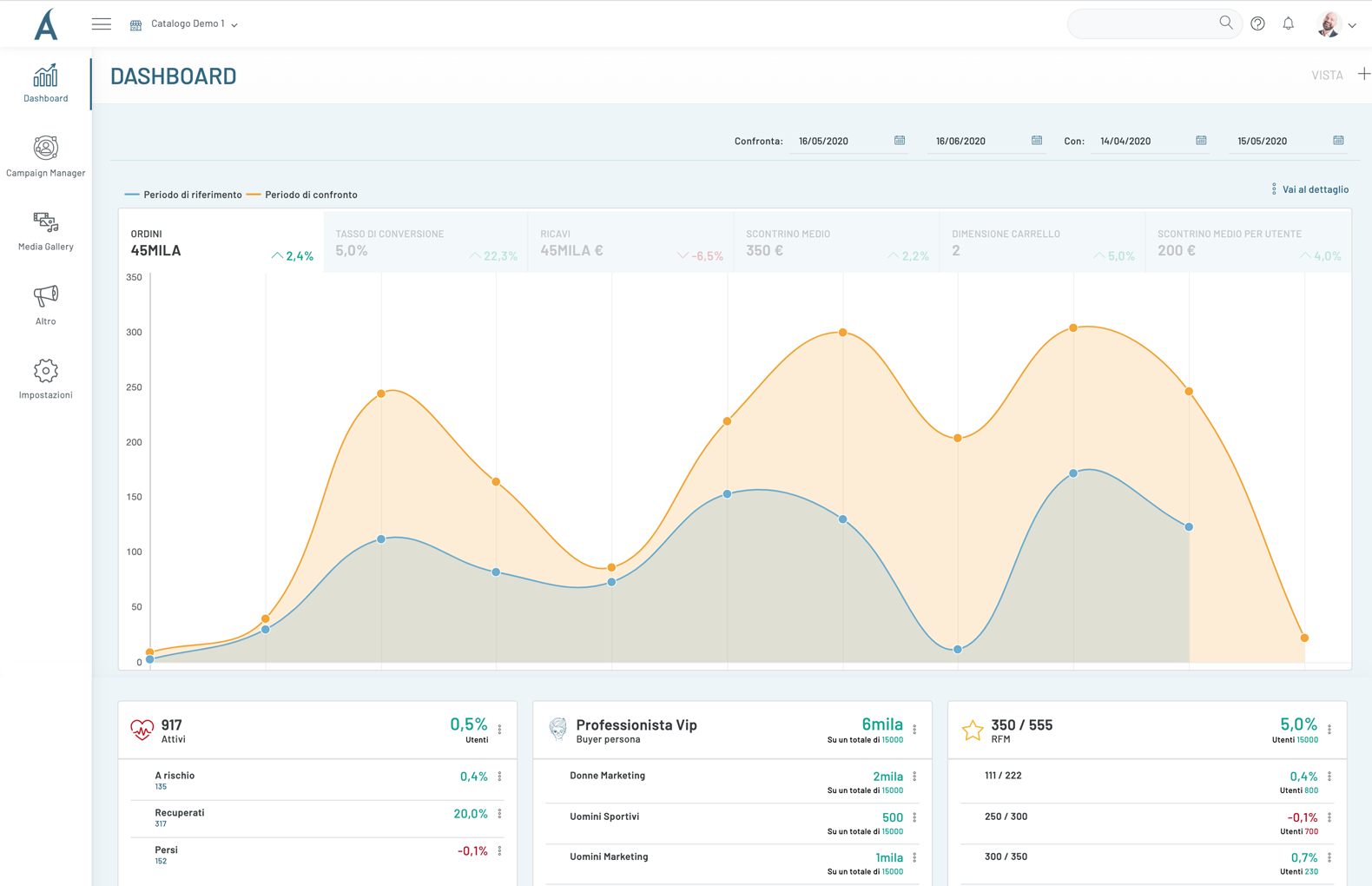Select the Tasso di Conversione tab
1372x886 pixels.
pyautogui.click(x=425, y=243)
